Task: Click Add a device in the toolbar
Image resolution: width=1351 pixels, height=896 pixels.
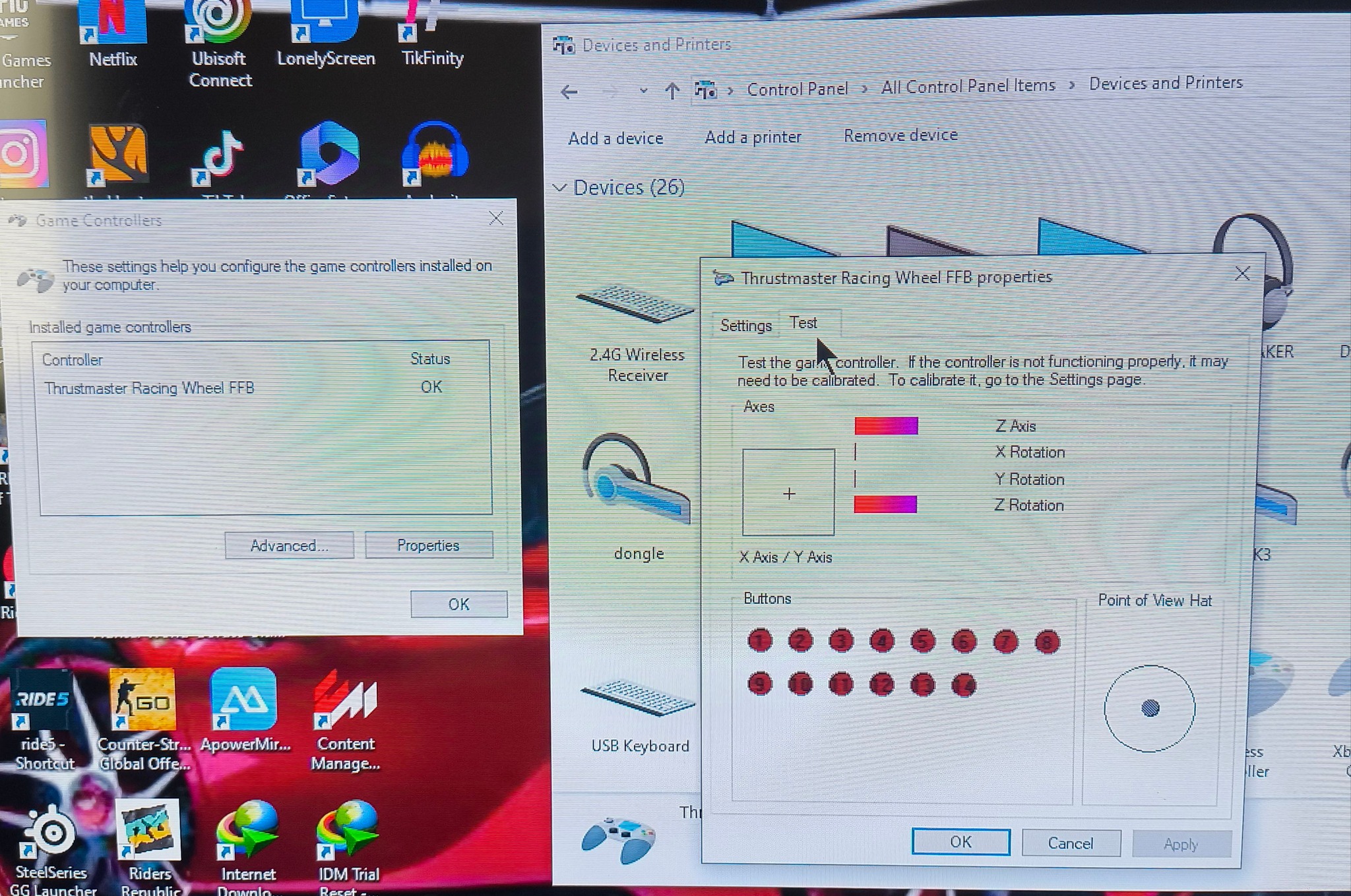Action: pos(615,138)
